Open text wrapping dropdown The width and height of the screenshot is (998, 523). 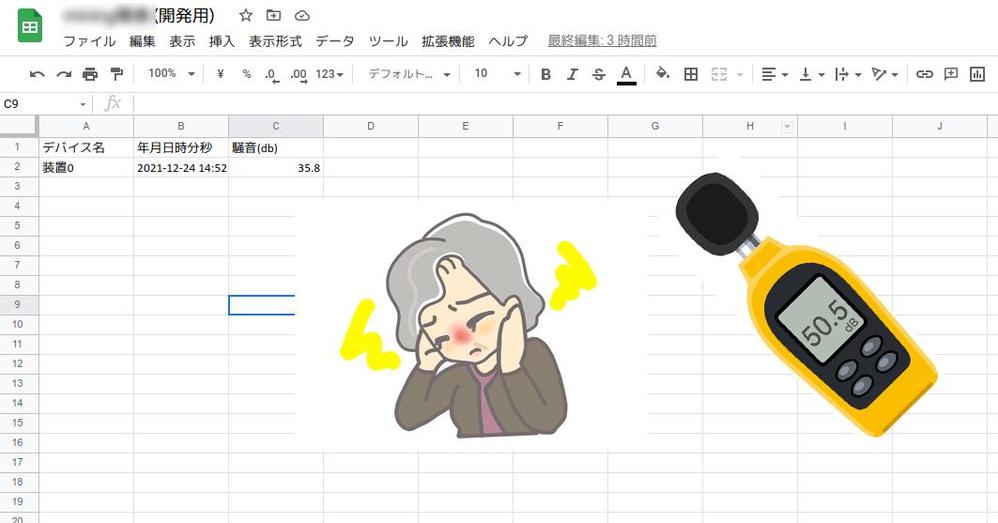(x=848, y=74)
